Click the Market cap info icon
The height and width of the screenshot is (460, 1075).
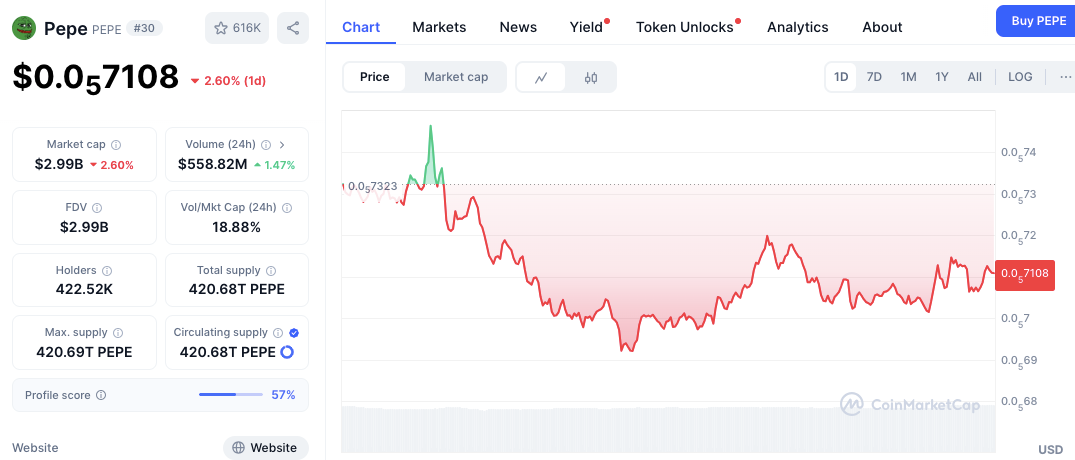point(116,145)
